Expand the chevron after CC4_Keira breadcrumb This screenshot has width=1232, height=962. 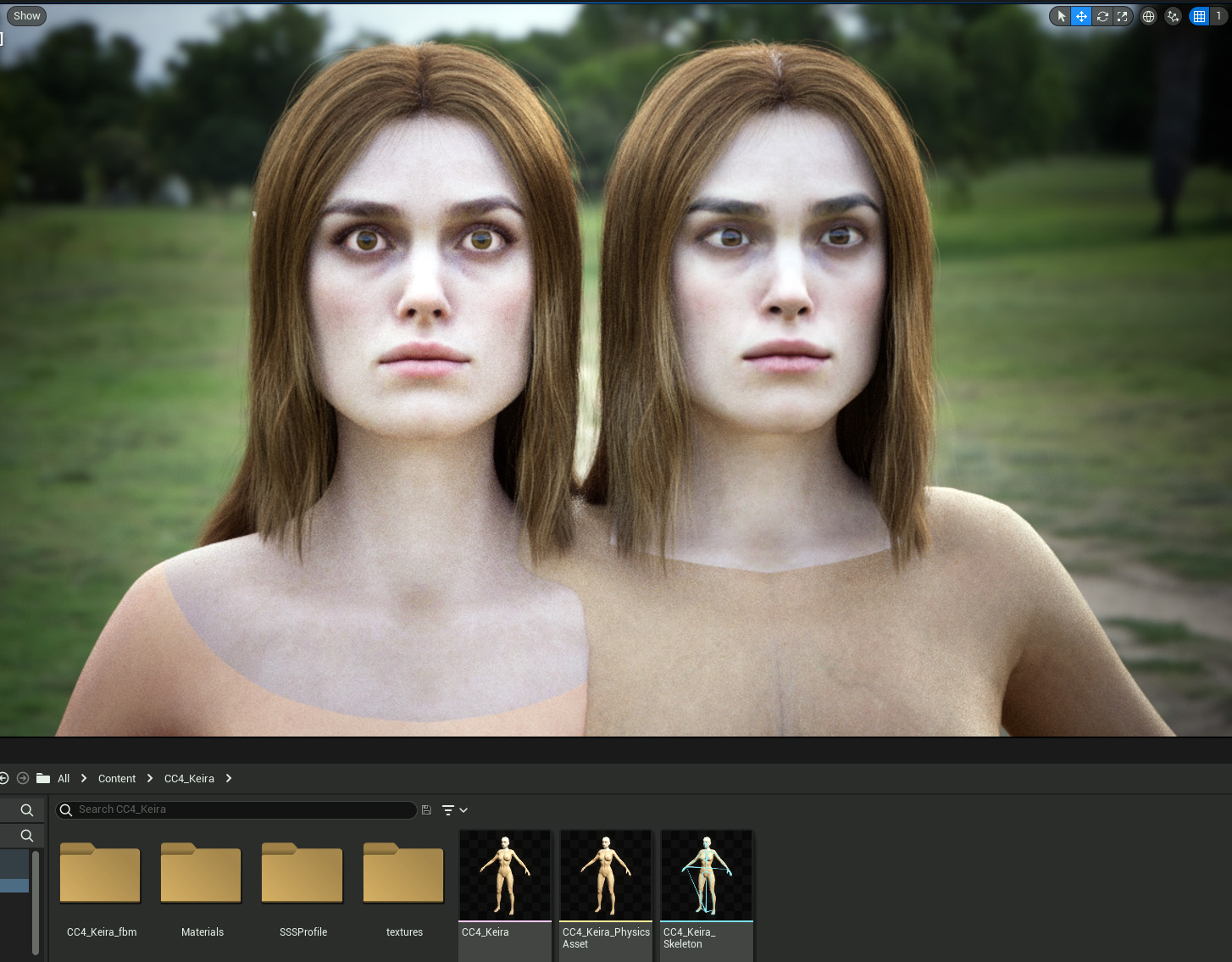click(x=229, y=778)
